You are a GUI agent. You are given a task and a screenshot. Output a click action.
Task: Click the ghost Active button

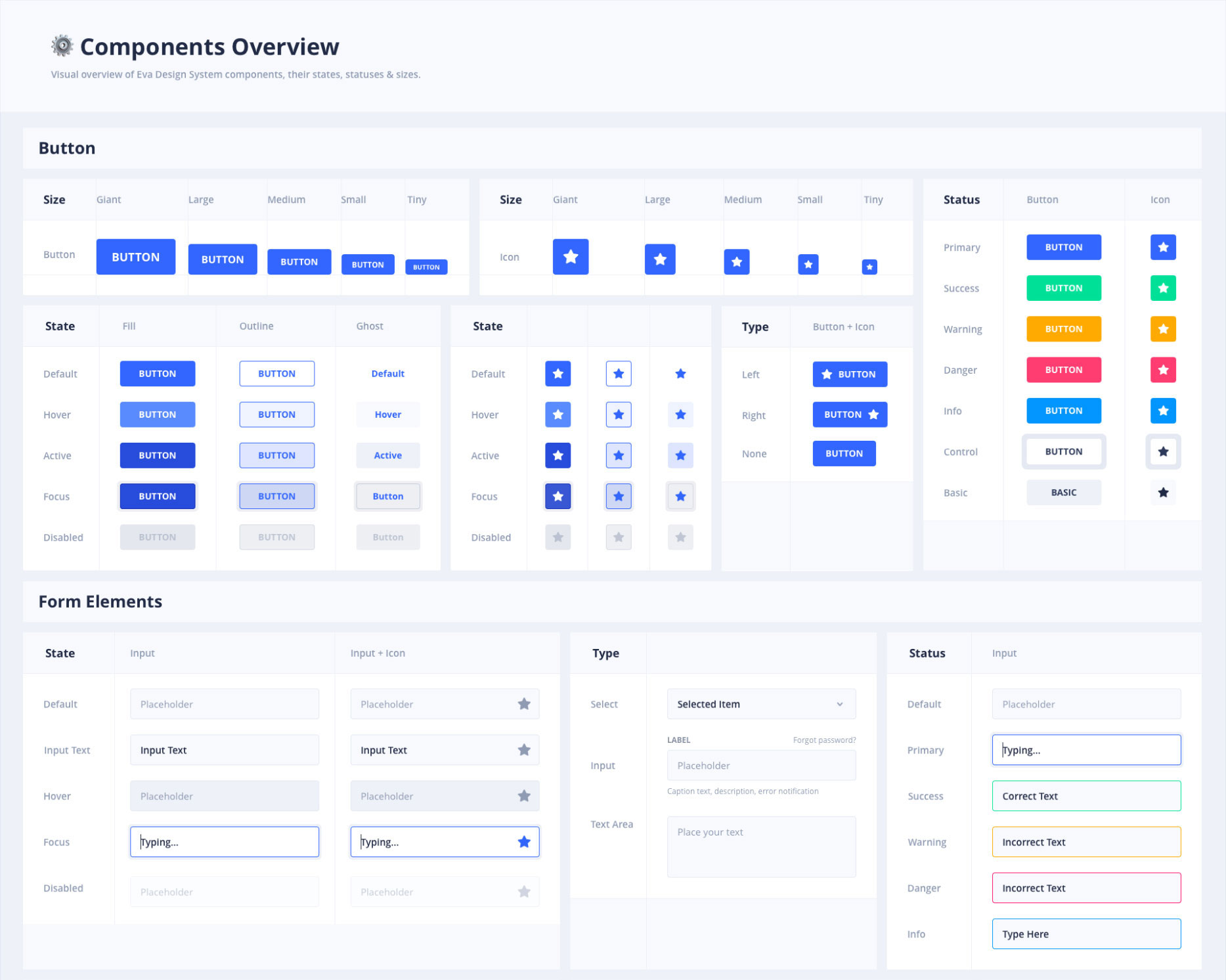click(x=387, y=455)
